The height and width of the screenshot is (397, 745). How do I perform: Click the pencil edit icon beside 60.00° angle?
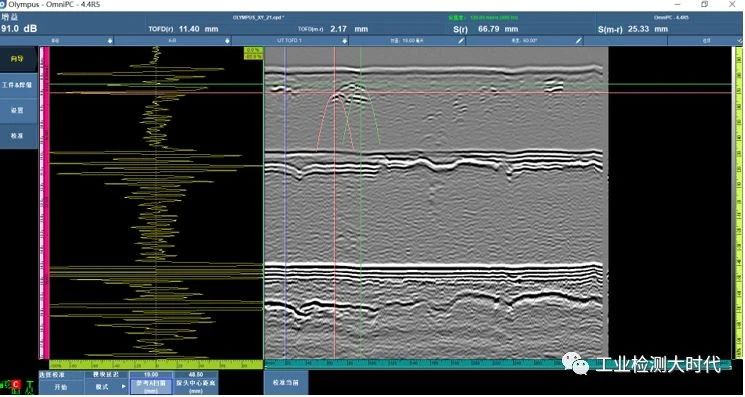pos(578,41)
